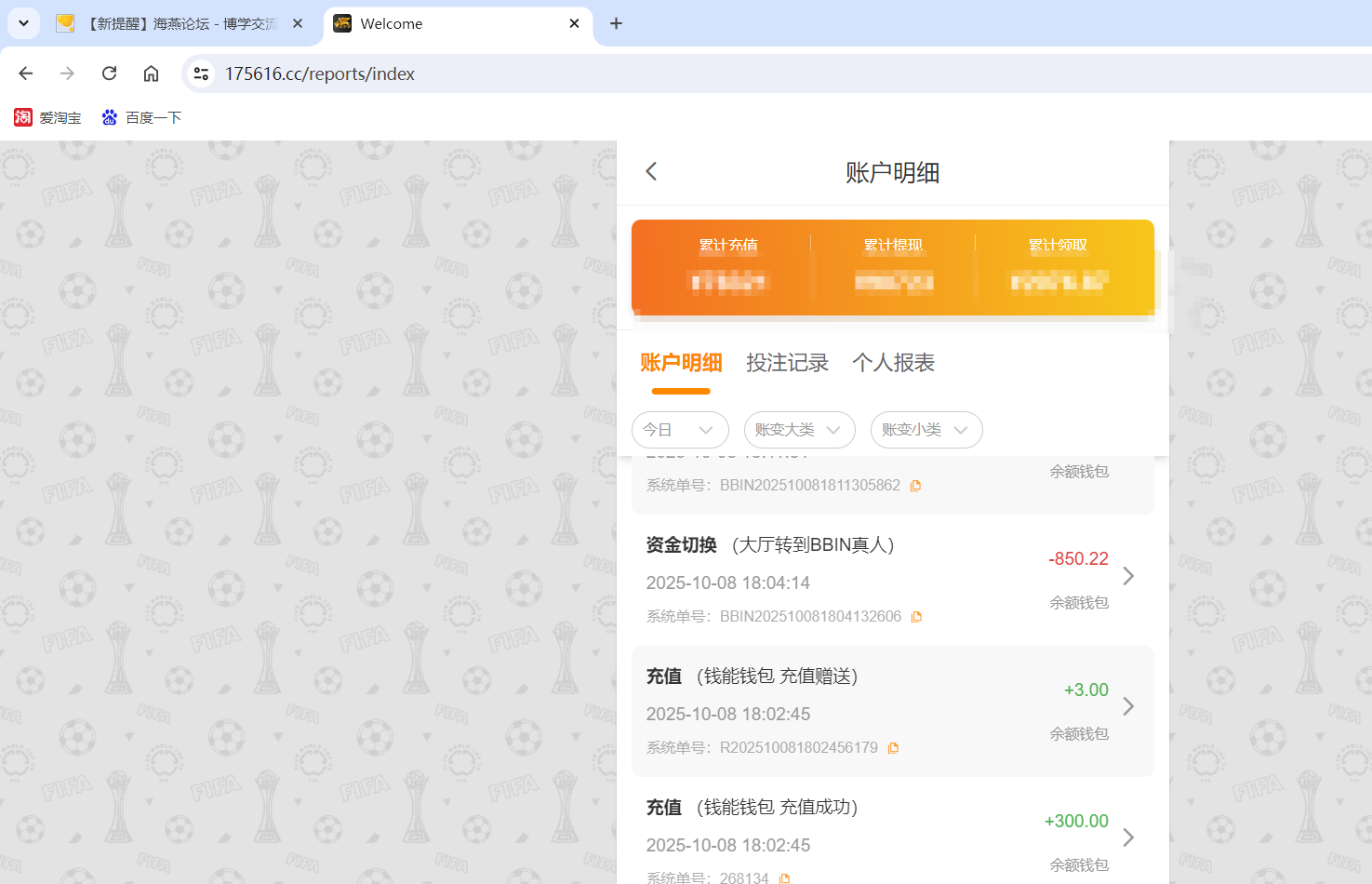The image size is (1372, 884).
Task: Open the 账变大类 category dropdown
Action: [x=799, y=430]
